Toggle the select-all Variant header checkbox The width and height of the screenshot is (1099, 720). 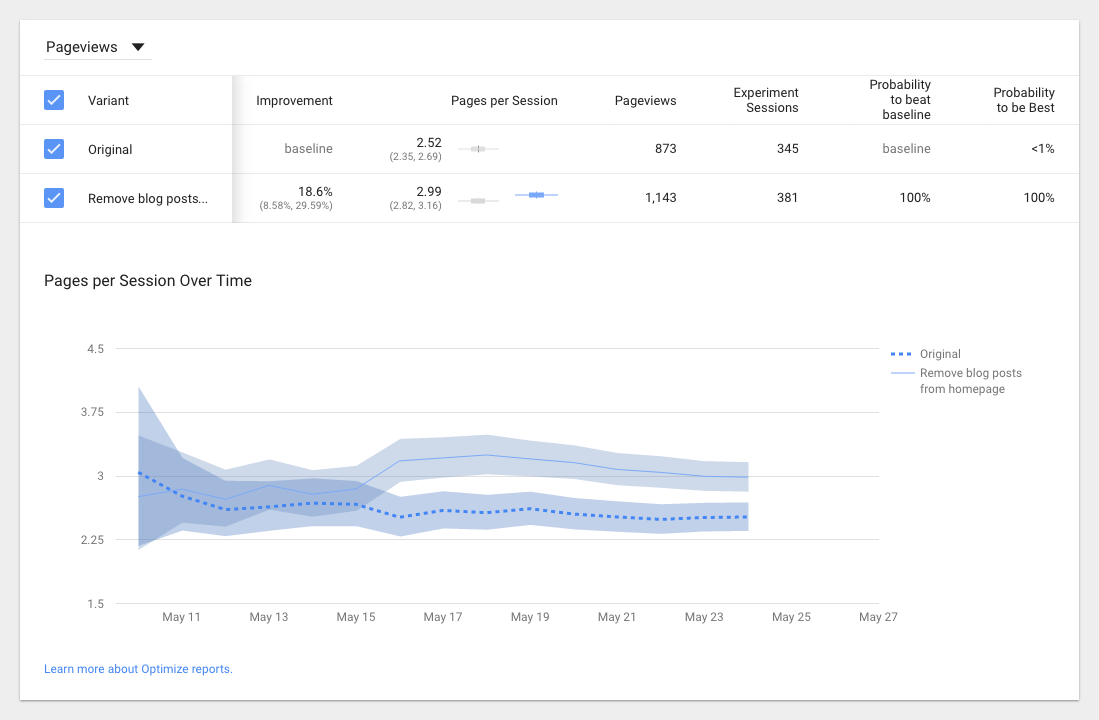tap(54, 100)
